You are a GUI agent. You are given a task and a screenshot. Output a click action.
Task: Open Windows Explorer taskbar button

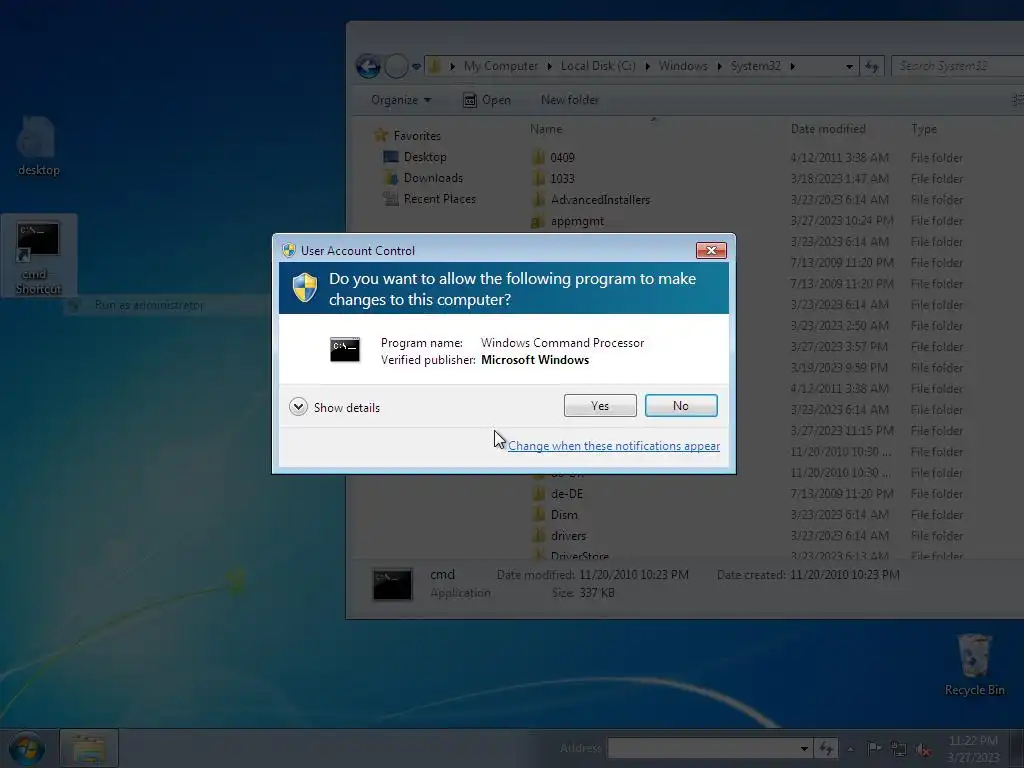click(89, 748)
